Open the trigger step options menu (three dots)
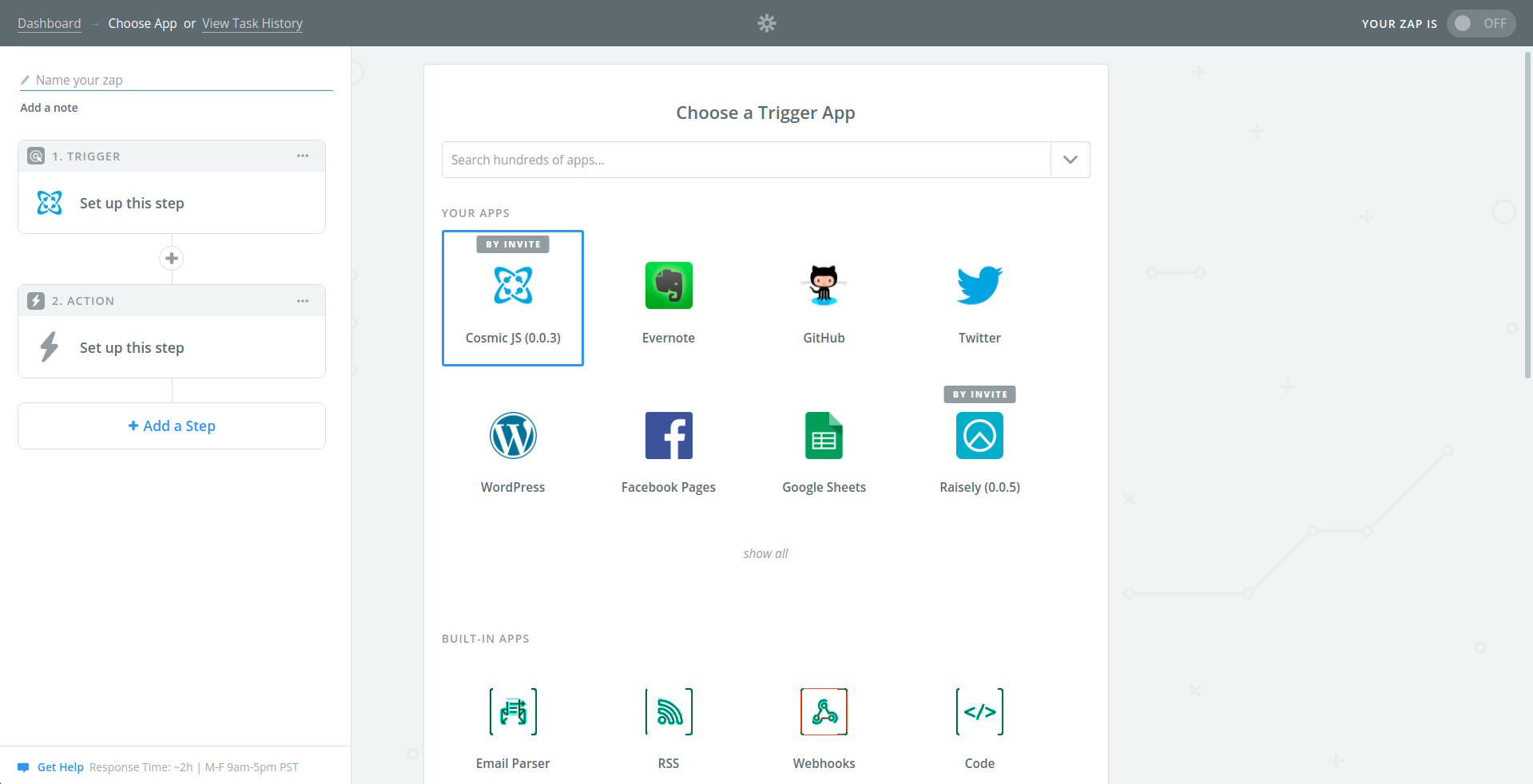The image size is (1533, 784). [303, 156]
